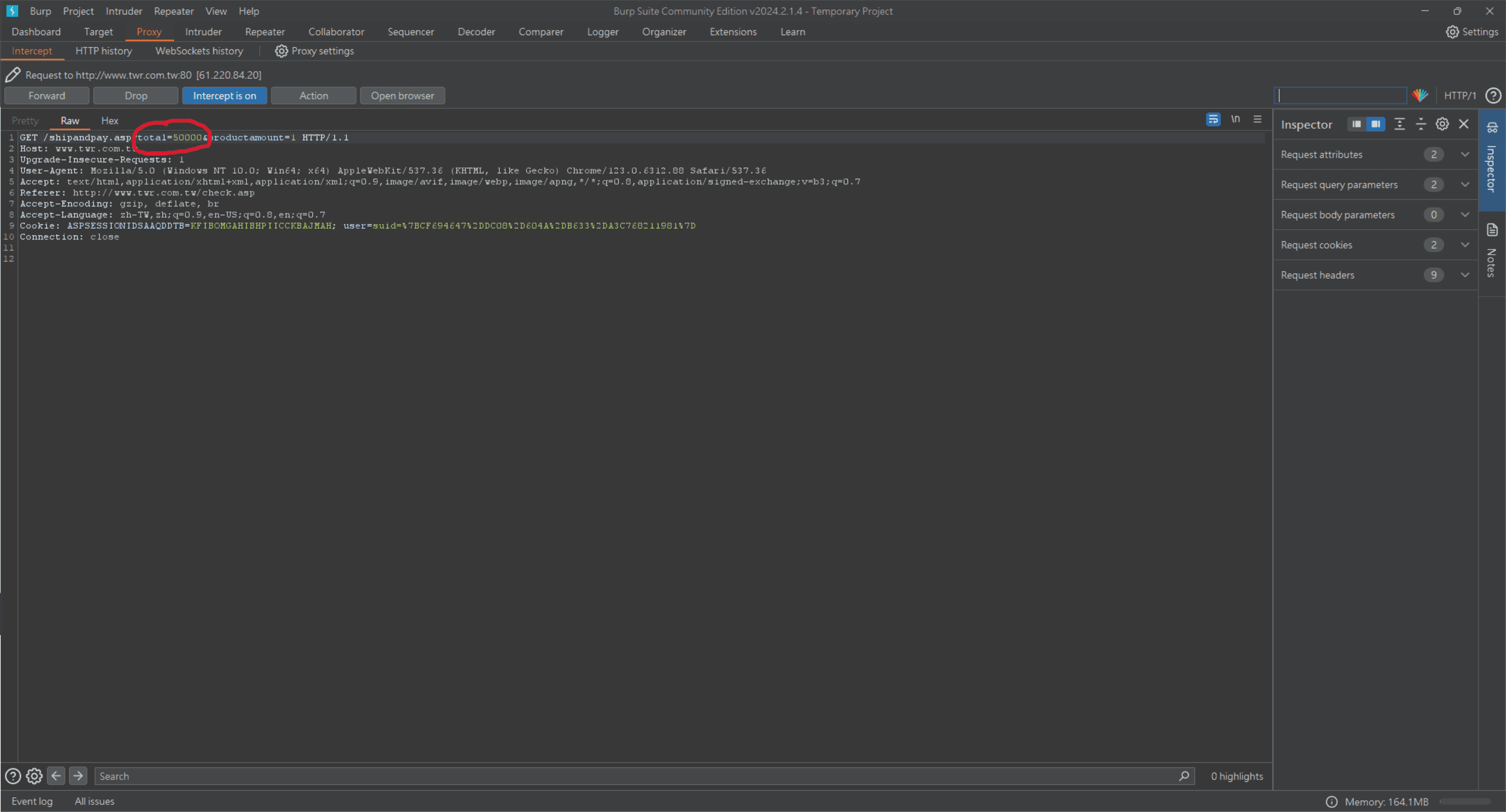Click the bottom-left help question icon
The height and width of the screenshot is (812, 1506).
click(13, 776)
